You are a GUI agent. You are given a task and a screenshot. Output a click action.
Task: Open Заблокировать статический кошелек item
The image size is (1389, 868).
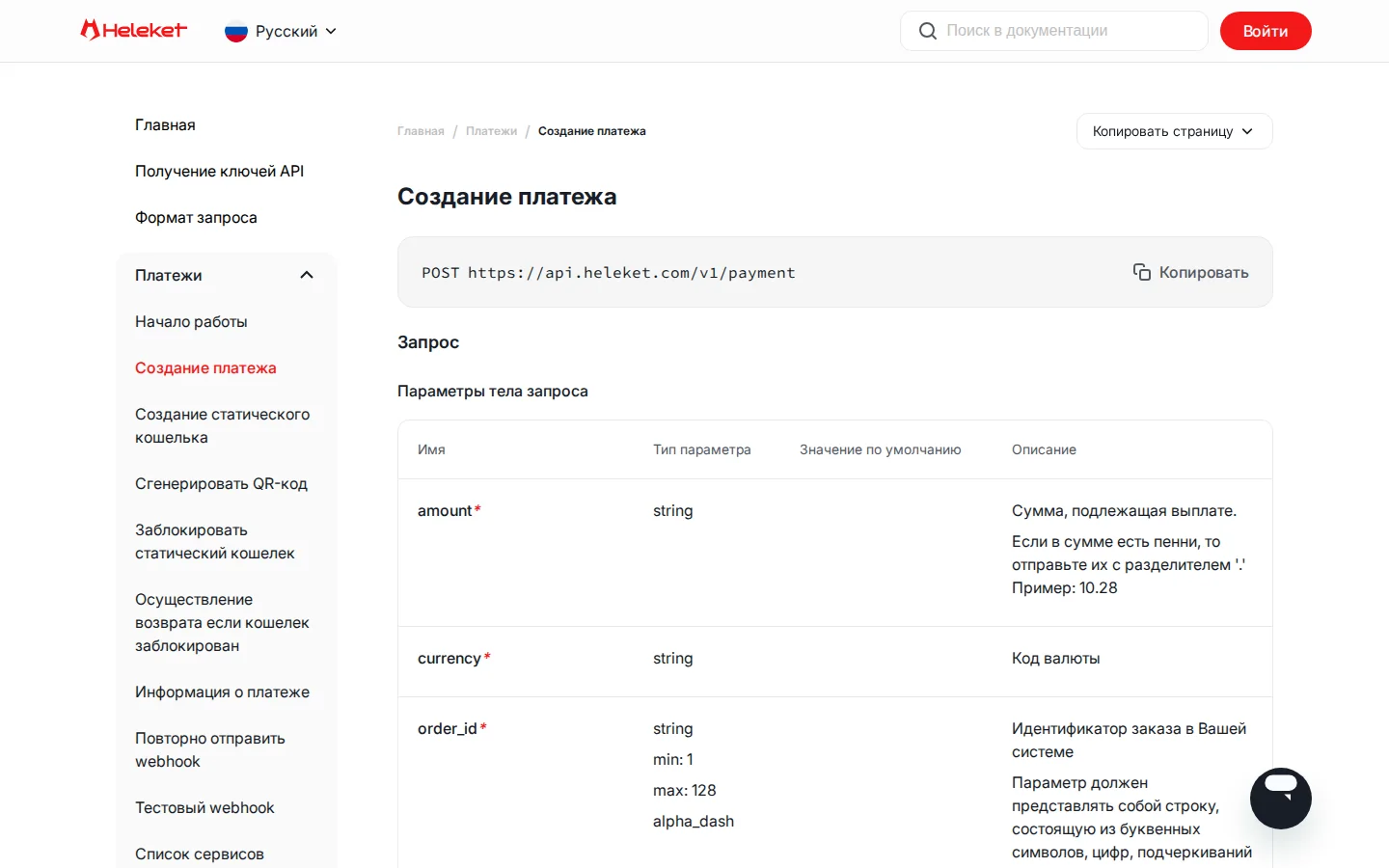click(214, 541)
